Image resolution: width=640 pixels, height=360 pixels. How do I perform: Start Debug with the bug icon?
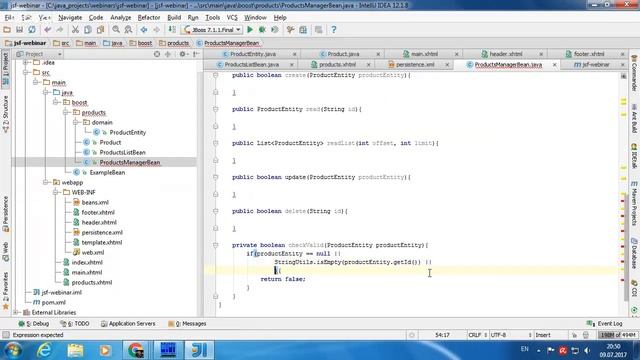262,30
